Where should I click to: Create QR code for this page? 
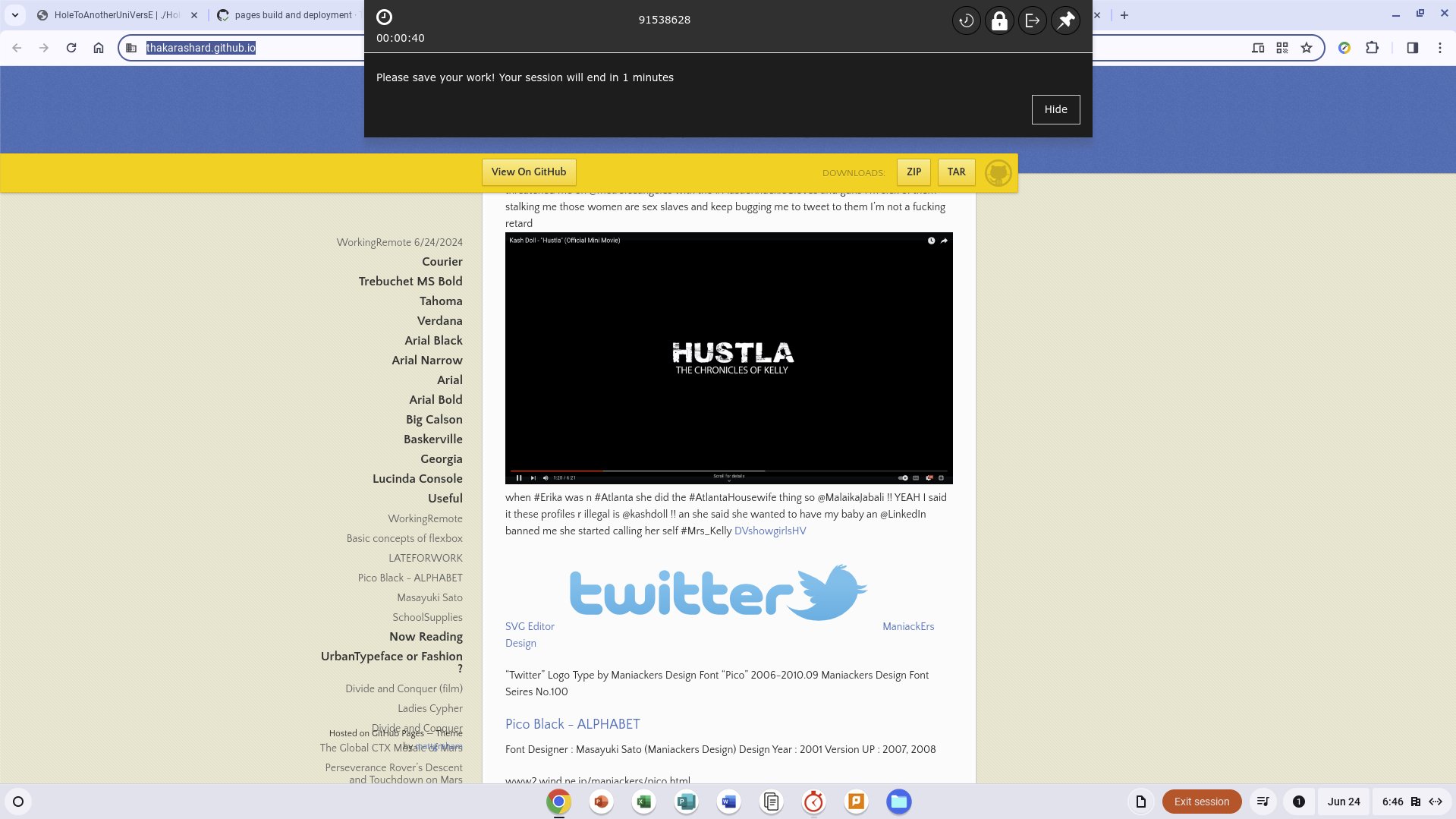[x=1282, y=48]
